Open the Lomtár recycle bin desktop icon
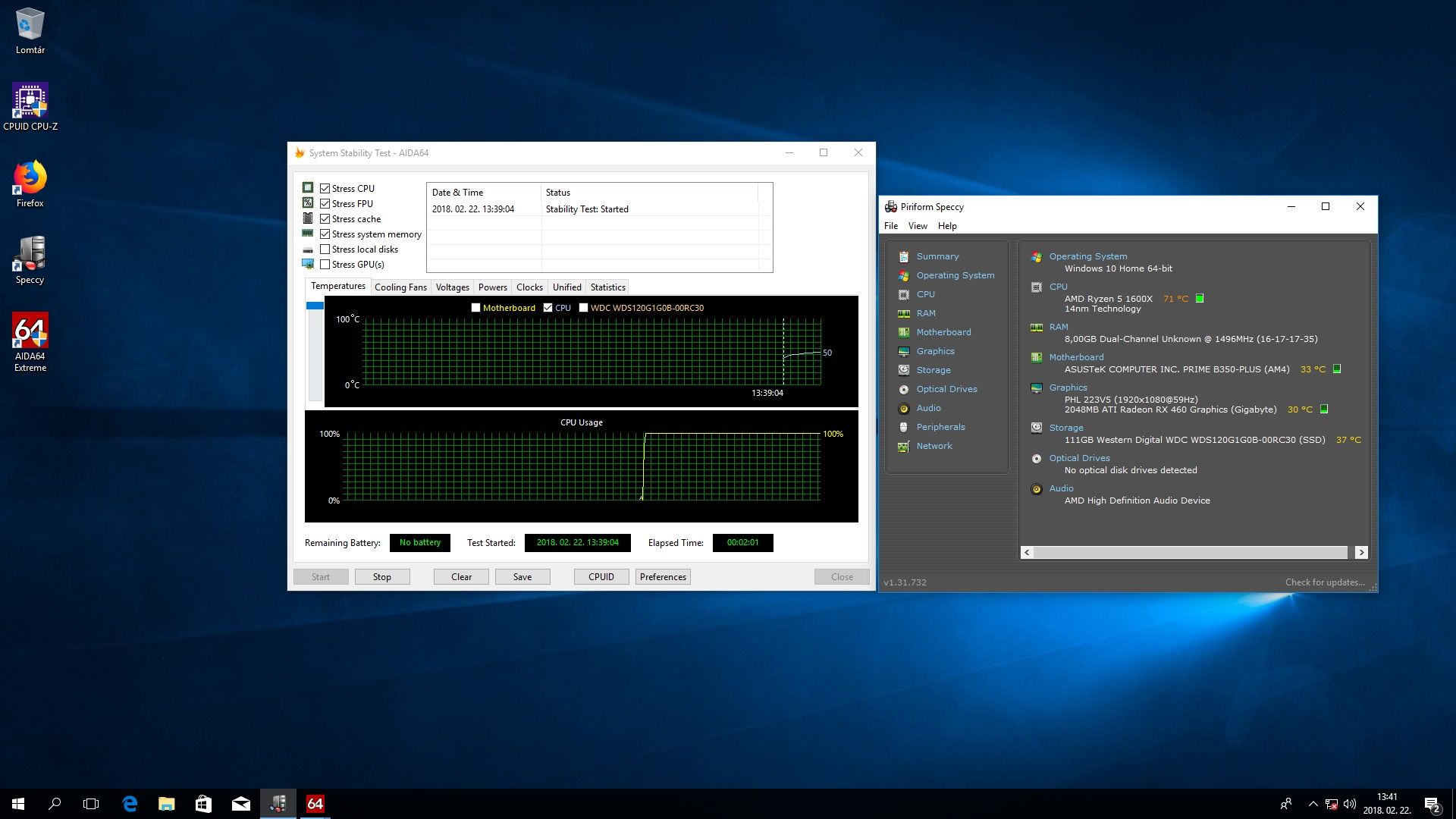This screenshot has width=1456, height=819. [30, 30]
